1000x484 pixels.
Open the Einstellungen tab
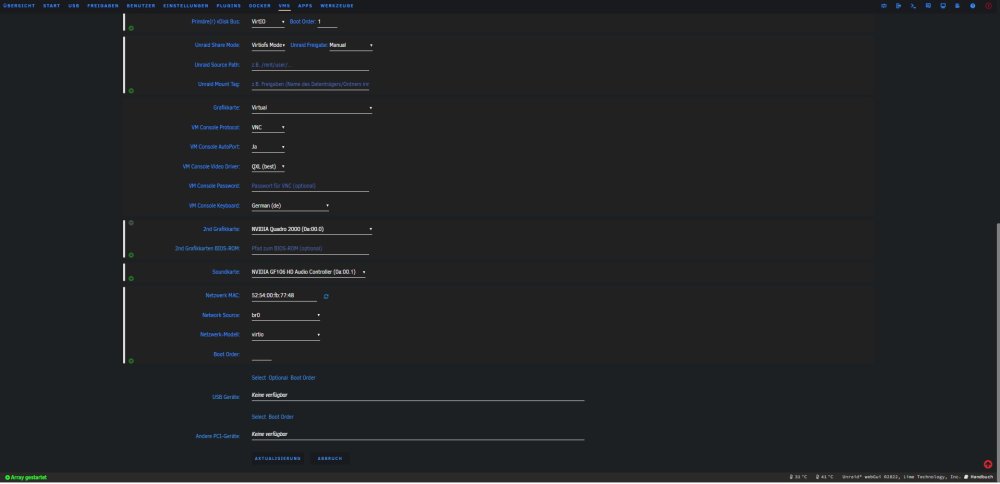186,6
